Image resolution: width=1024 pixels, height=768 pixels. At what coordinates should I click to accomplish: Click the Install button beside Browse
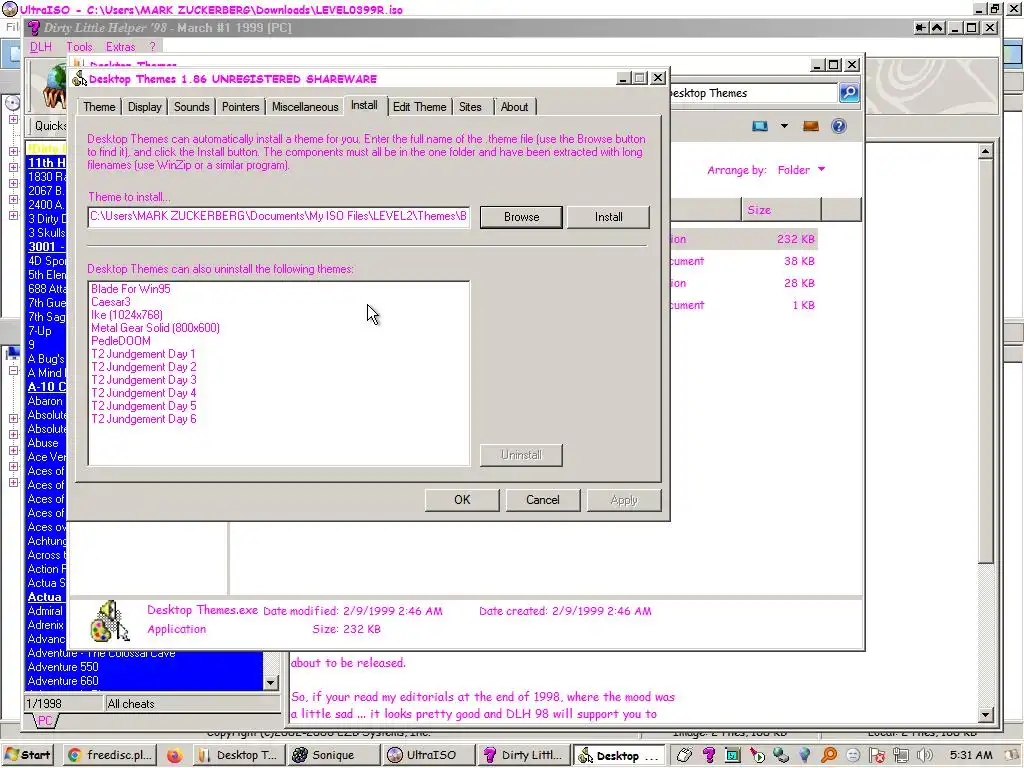coord(608,217)
